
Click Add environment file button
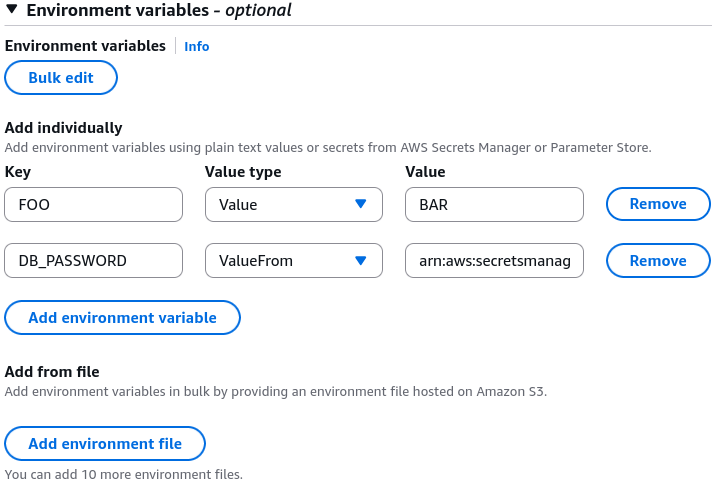click(105, 444)
